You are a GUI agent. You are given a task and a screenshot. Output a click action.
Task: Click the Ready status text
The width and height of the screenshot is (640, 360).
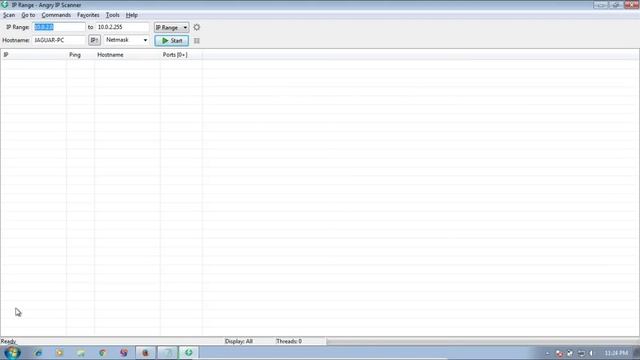point(8,341)
